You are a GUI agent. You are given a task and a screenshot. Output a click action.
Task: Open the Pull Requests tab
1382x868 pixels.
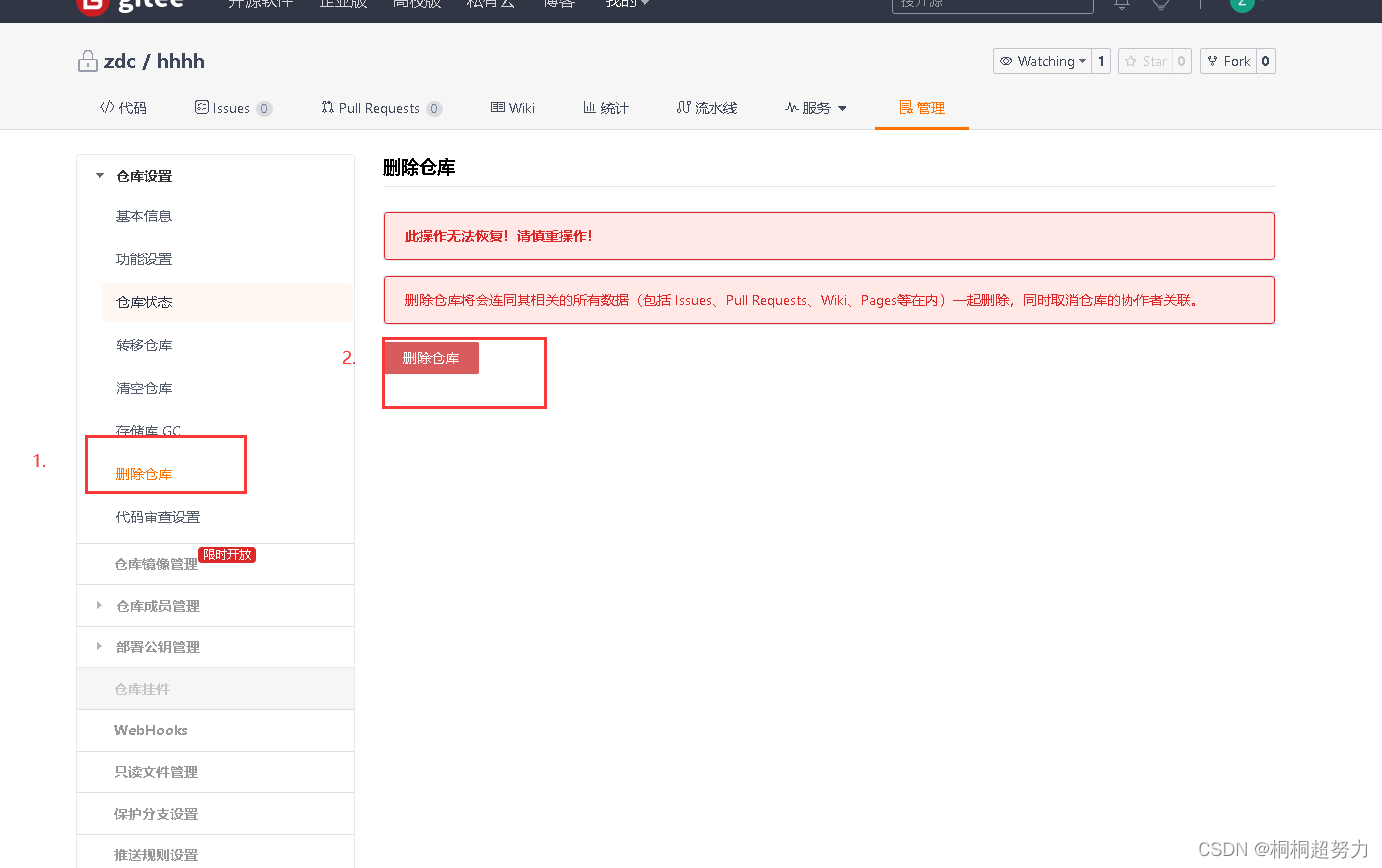coord(381,108)
